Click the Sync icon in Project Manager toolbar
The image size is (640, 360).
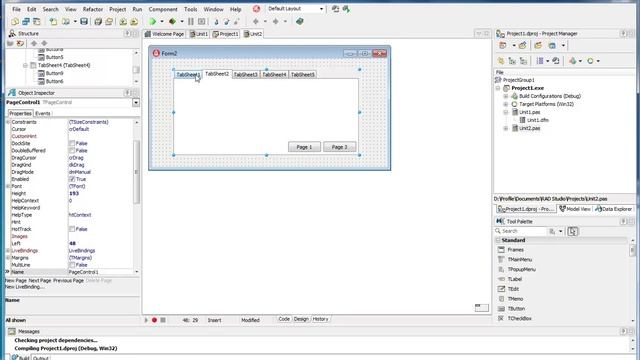point(501,61)
